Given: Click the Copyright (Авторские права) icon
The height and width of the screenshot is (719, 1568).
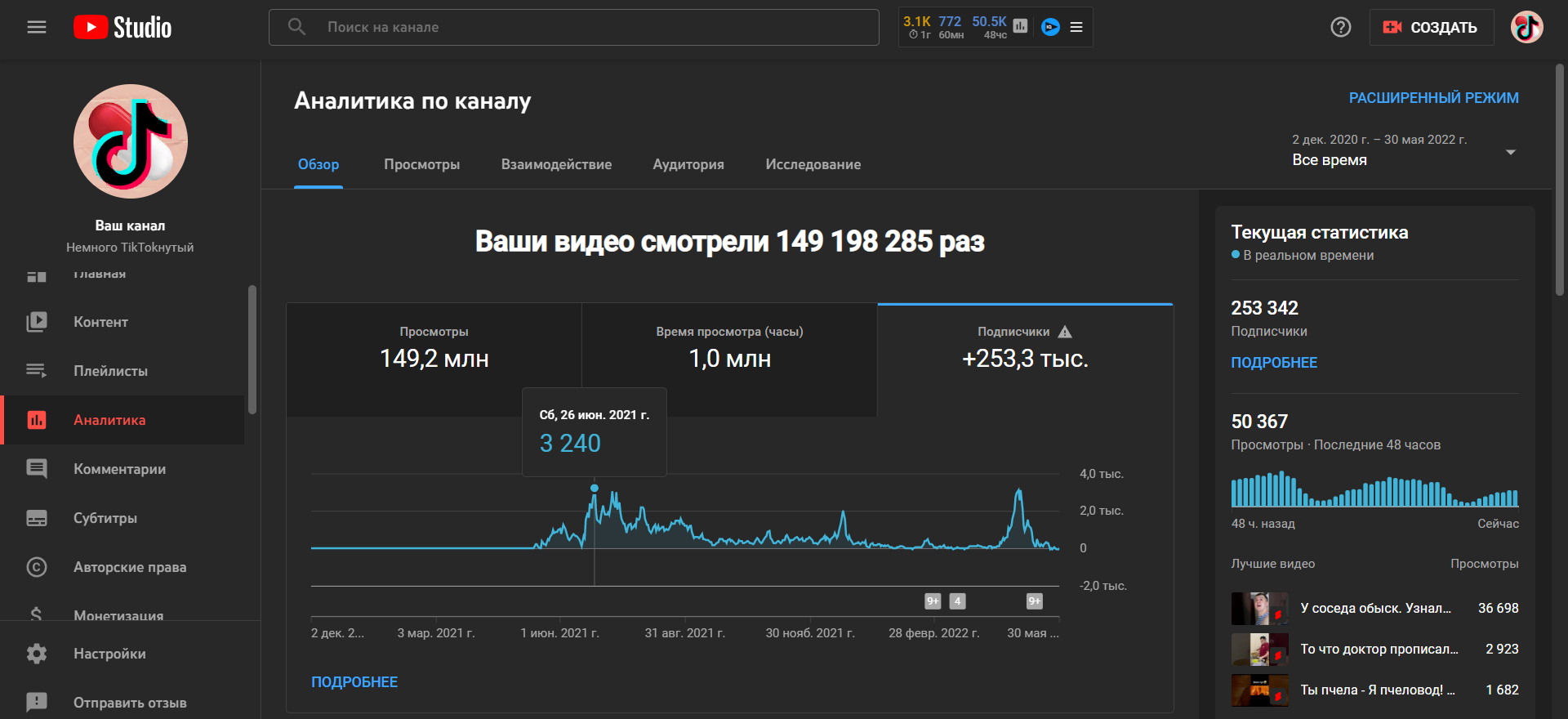Looking at the screenshot, I should (x=37, y=567).
